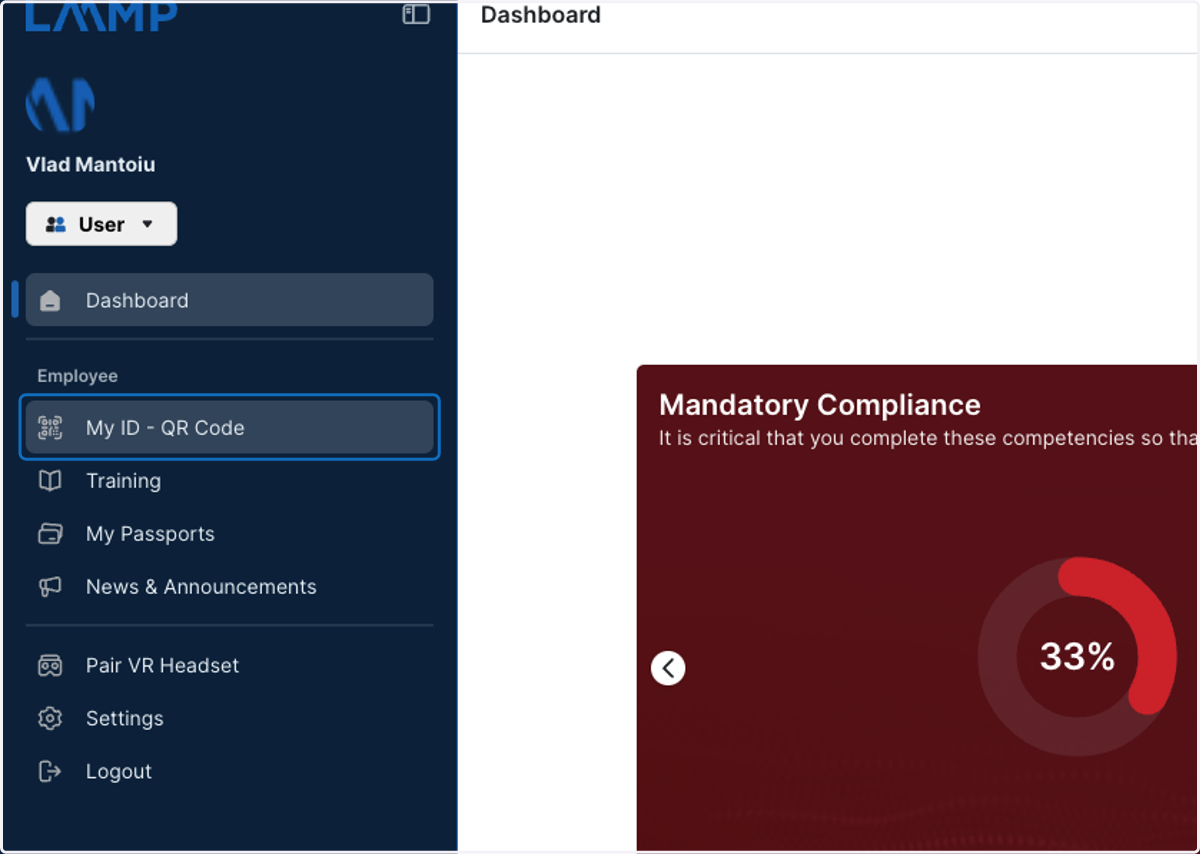1200x854 pixels.
Task: Click the Settings gear icon
Action: (50, 718)
